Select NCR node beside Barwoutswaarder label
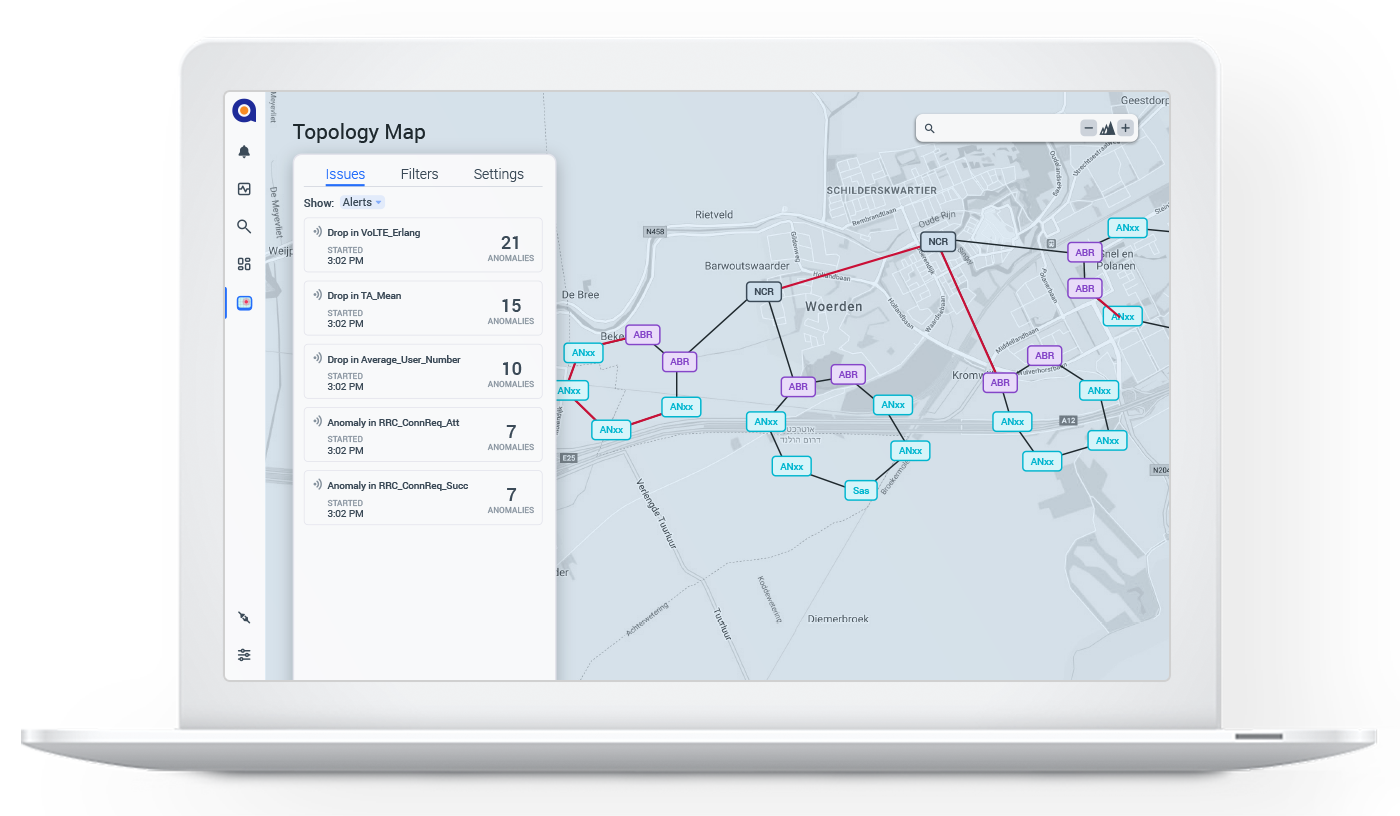This screenshot has width=1400, height=816. click(x=764, y=292)
